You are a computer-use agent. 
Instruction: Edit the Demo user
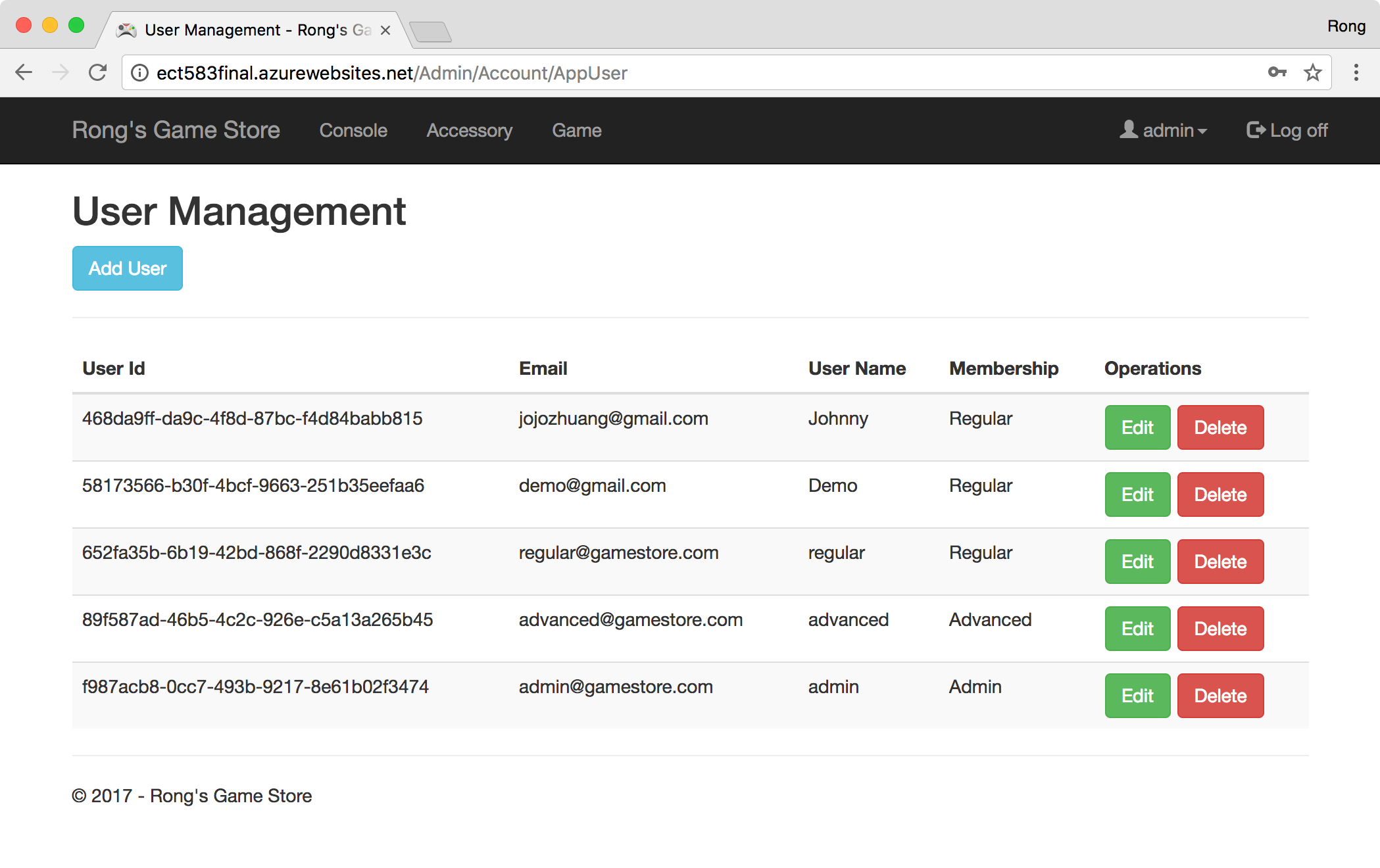pyautogui.click(x=1137, y=494)
